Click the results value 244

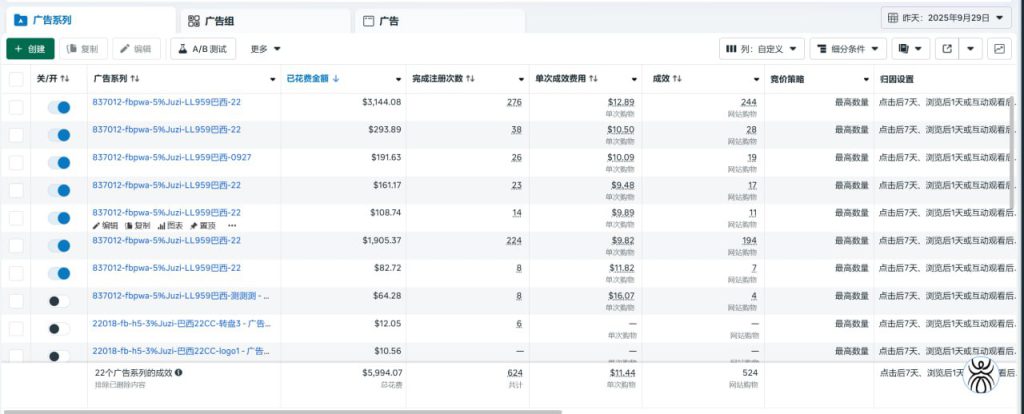tap(748, 102)
